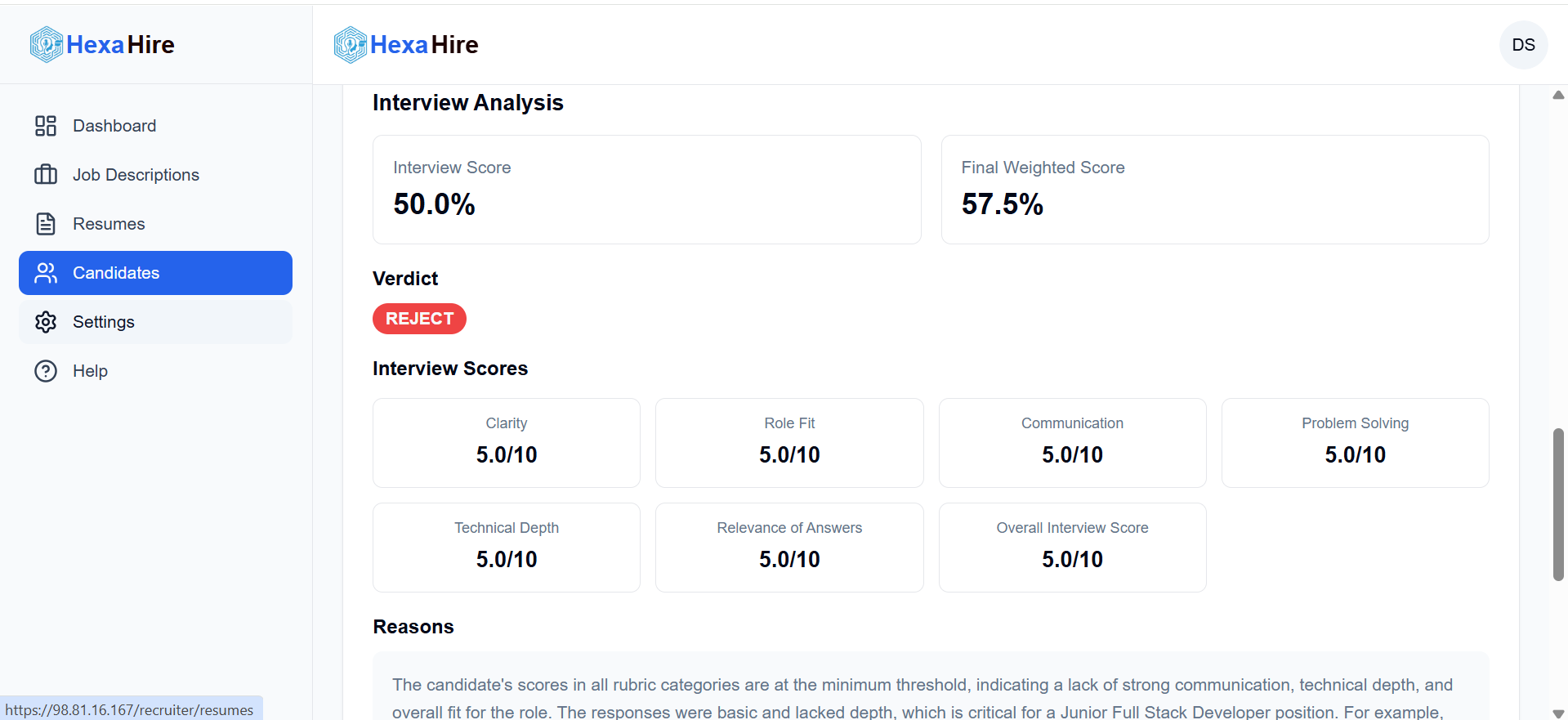Open Settings using the gear icon

coord(45,321)
